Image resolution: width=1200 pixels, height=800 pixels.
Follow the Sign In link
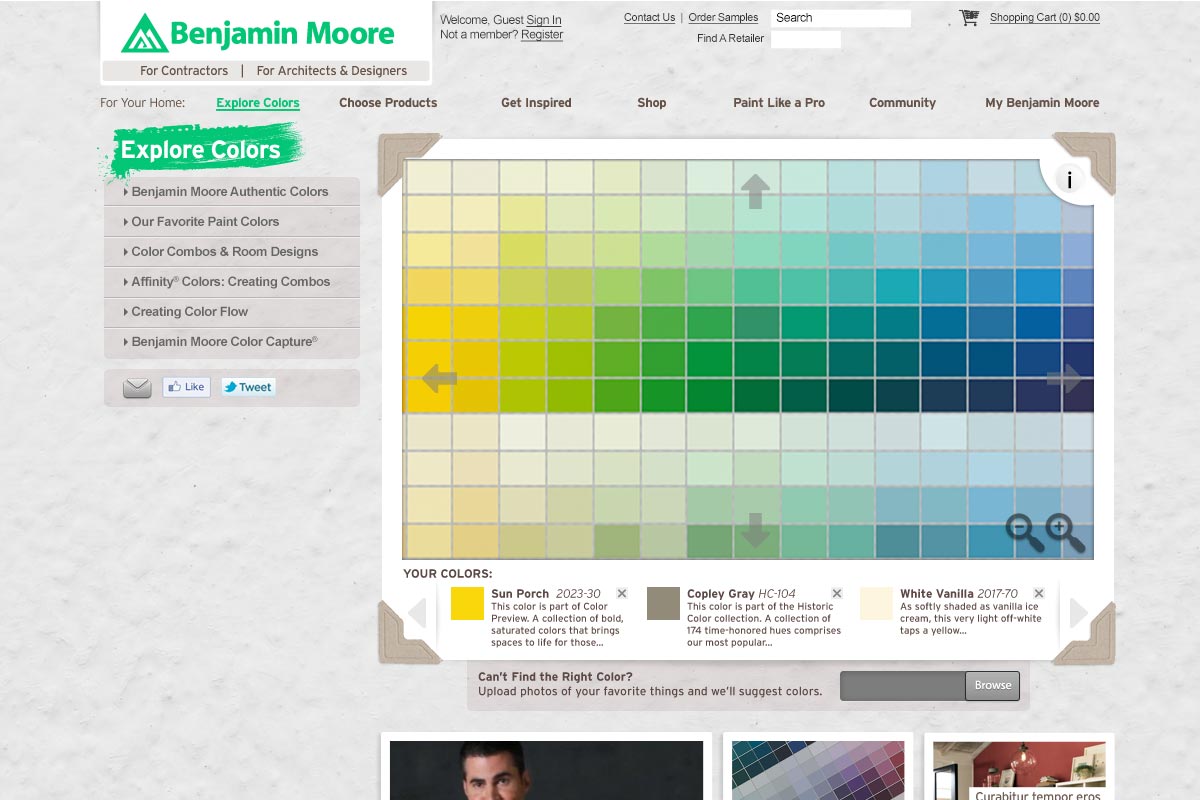tap(544, 20)
